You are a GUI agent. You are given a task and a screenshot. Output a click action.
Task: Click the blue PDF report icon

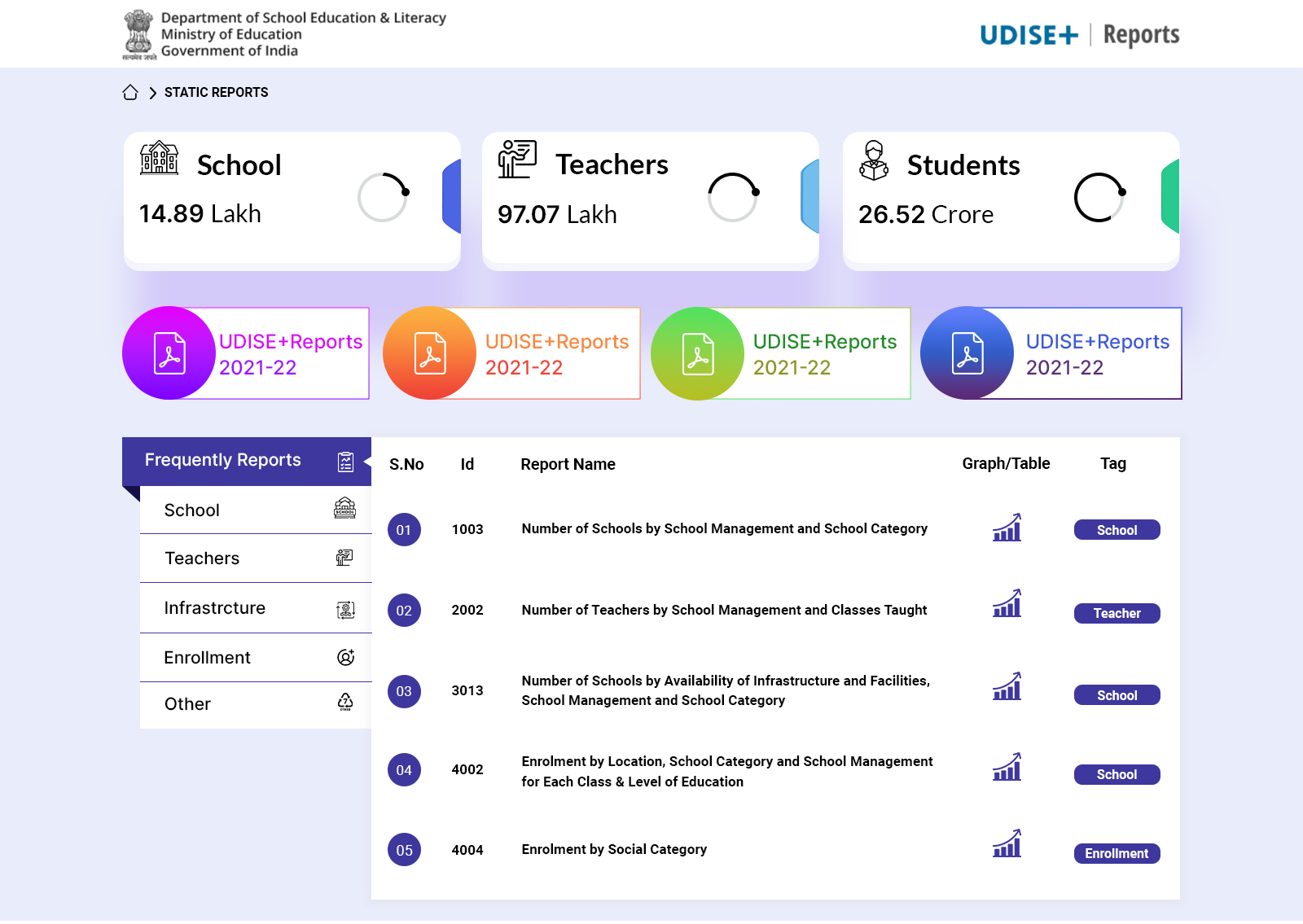967,353
